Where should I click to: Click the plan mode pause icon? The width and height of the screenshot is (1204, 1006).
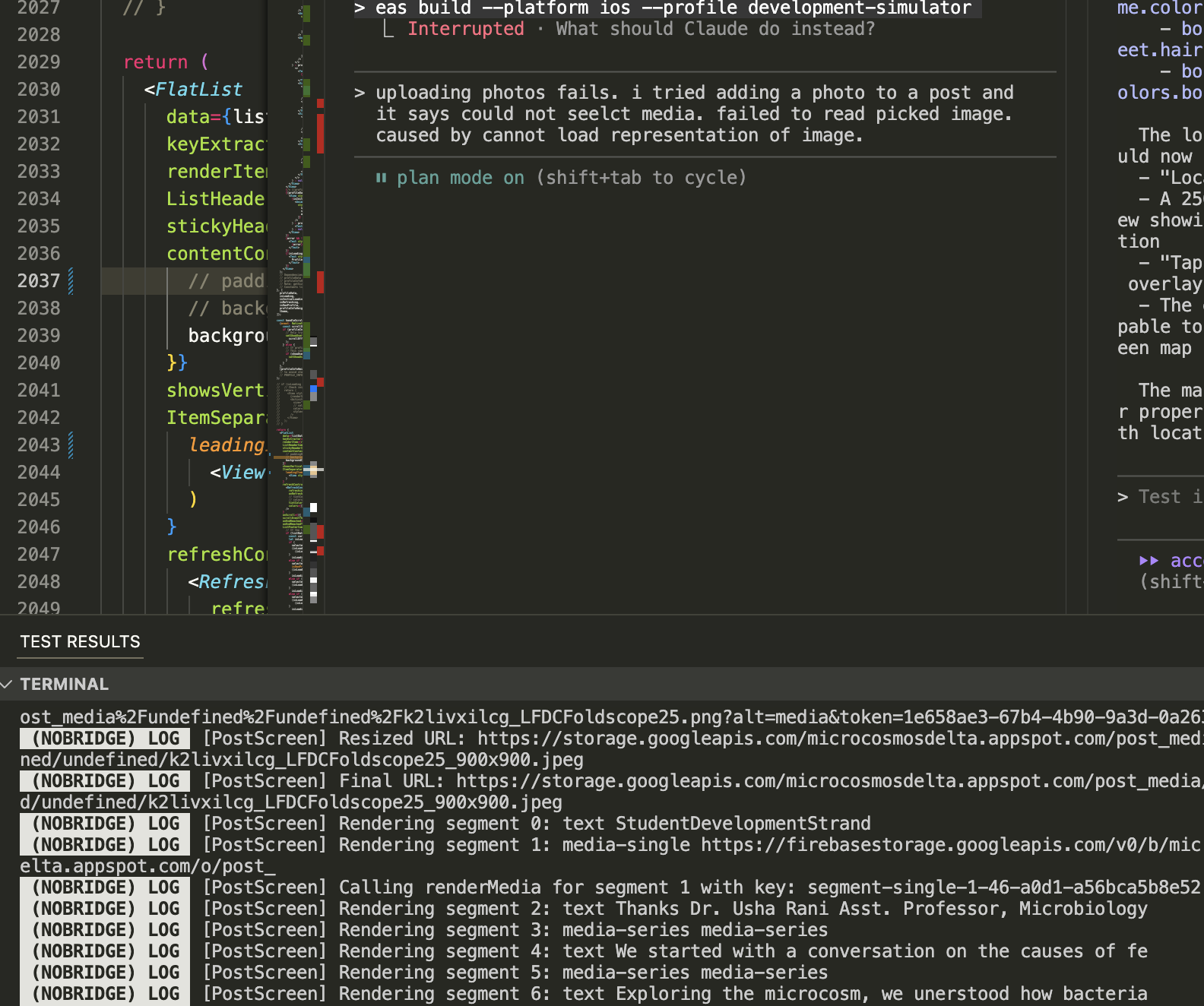point(381,178)
